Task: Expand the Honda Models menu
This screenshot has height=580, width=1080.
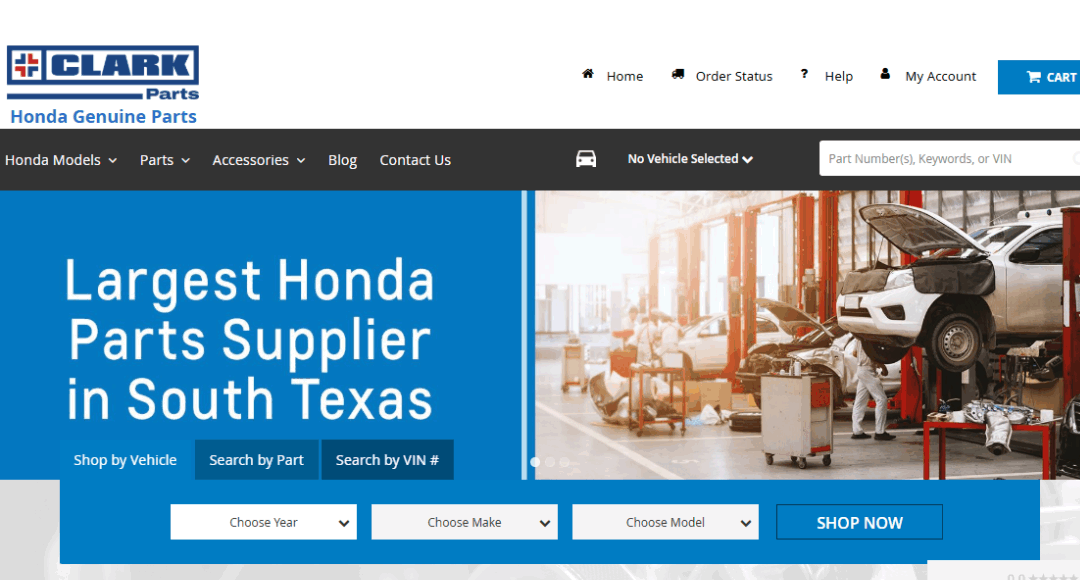Action: [x=61, y=160]
